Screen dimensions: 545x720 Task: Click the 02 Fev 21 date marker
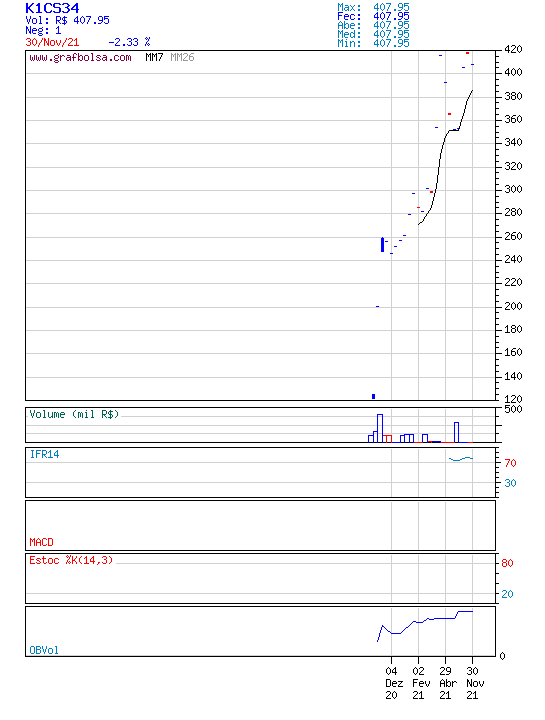(x=420, y=683)
